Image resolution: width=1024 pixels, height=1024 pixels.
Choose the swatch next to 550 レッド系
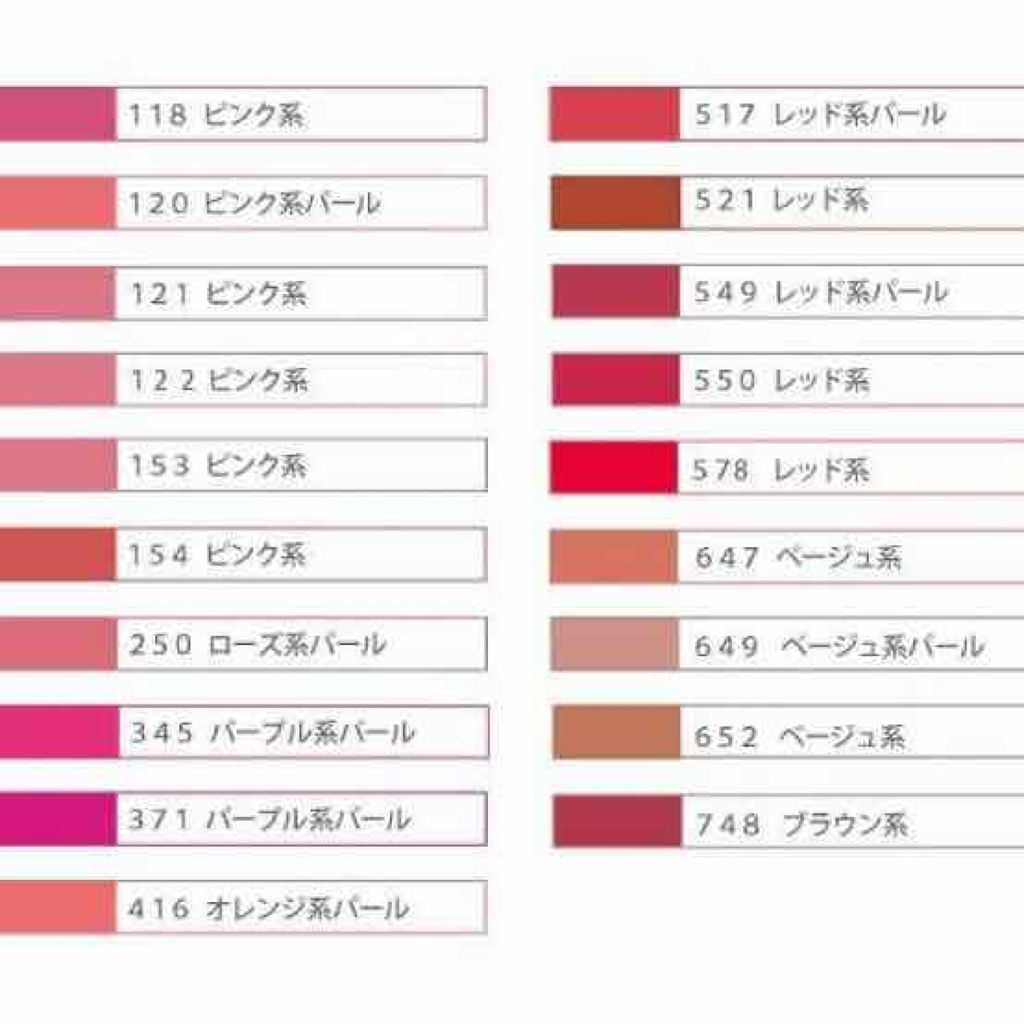tap(614, 380)
